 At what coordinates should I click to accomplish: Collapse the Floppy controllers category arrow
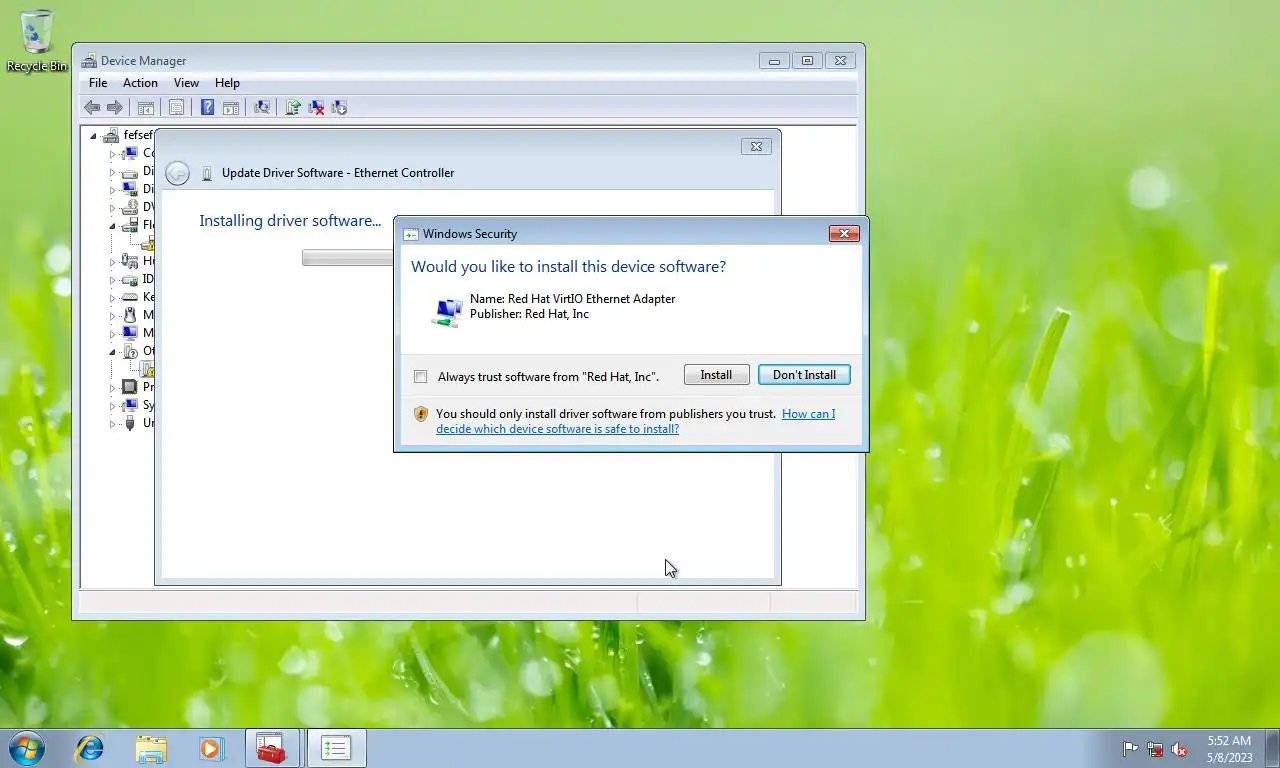112,226
